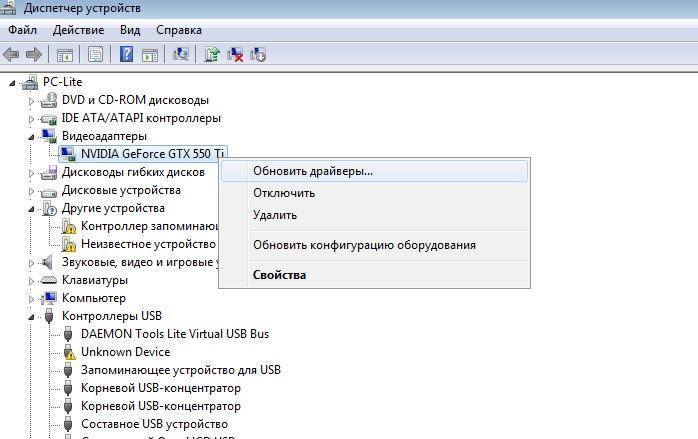Select Неизвестное устройство label

coord(148,244)
